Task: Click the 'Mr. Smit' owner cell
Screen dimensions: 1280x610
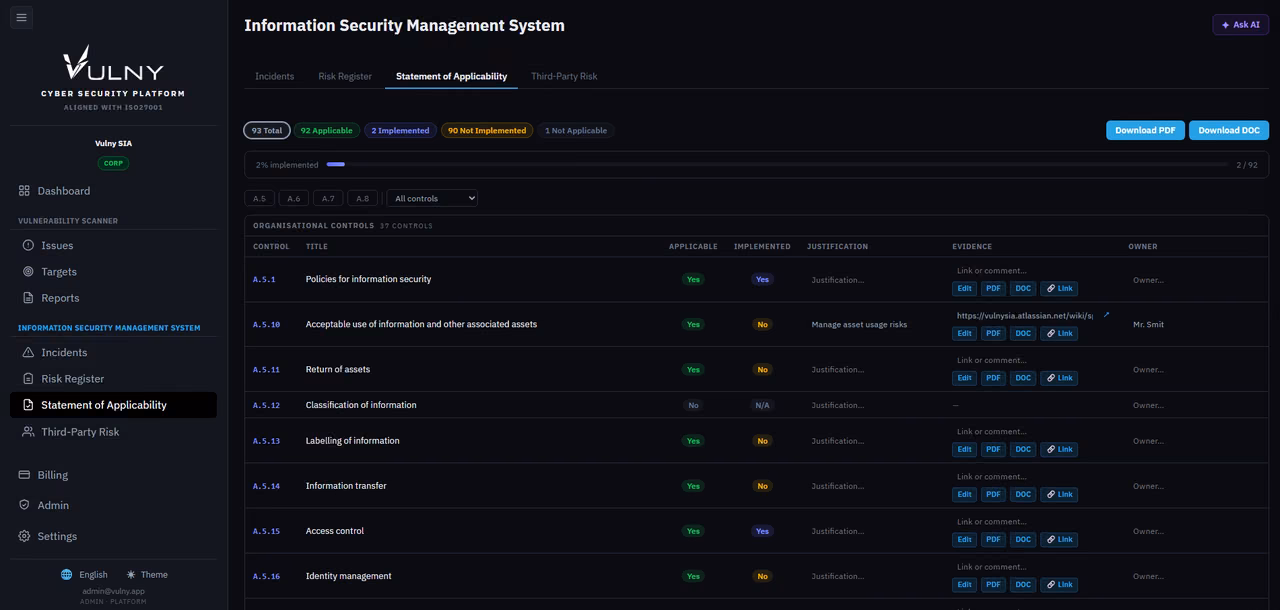Action: (x=1148, y=325)
